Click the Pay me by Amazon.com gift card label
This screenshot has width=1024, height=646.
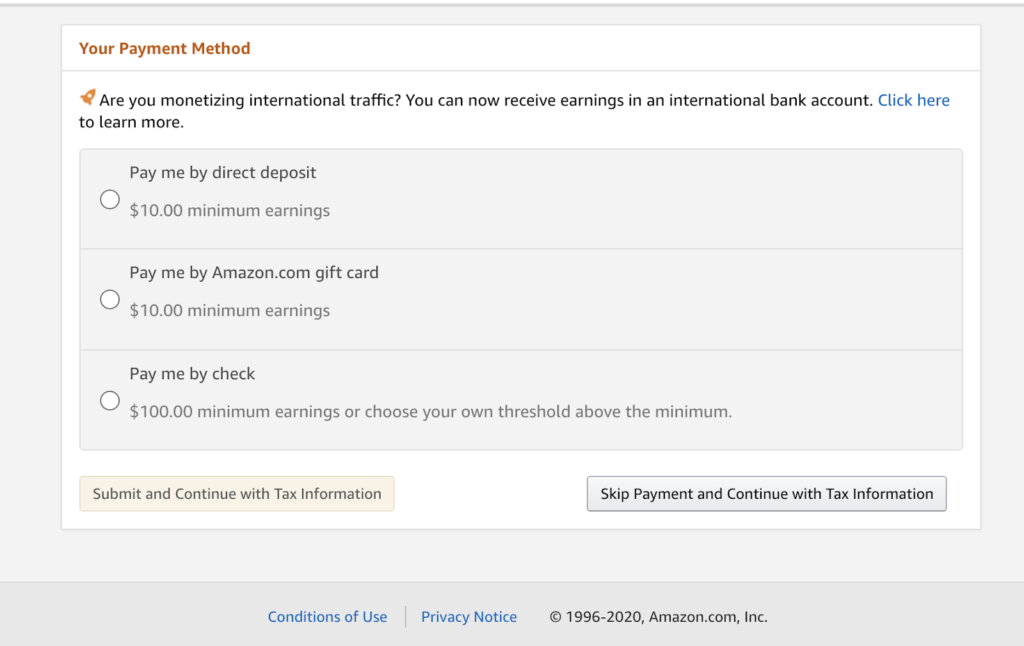(x=254, y=272)
